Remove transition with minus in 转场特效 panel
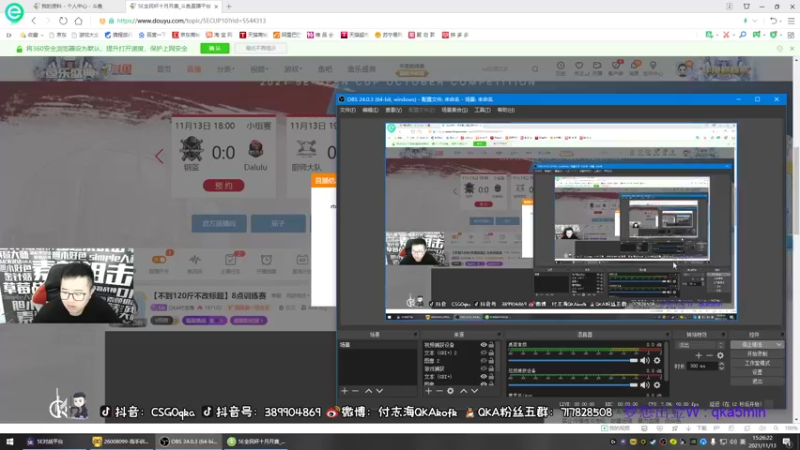 (709, 355)
